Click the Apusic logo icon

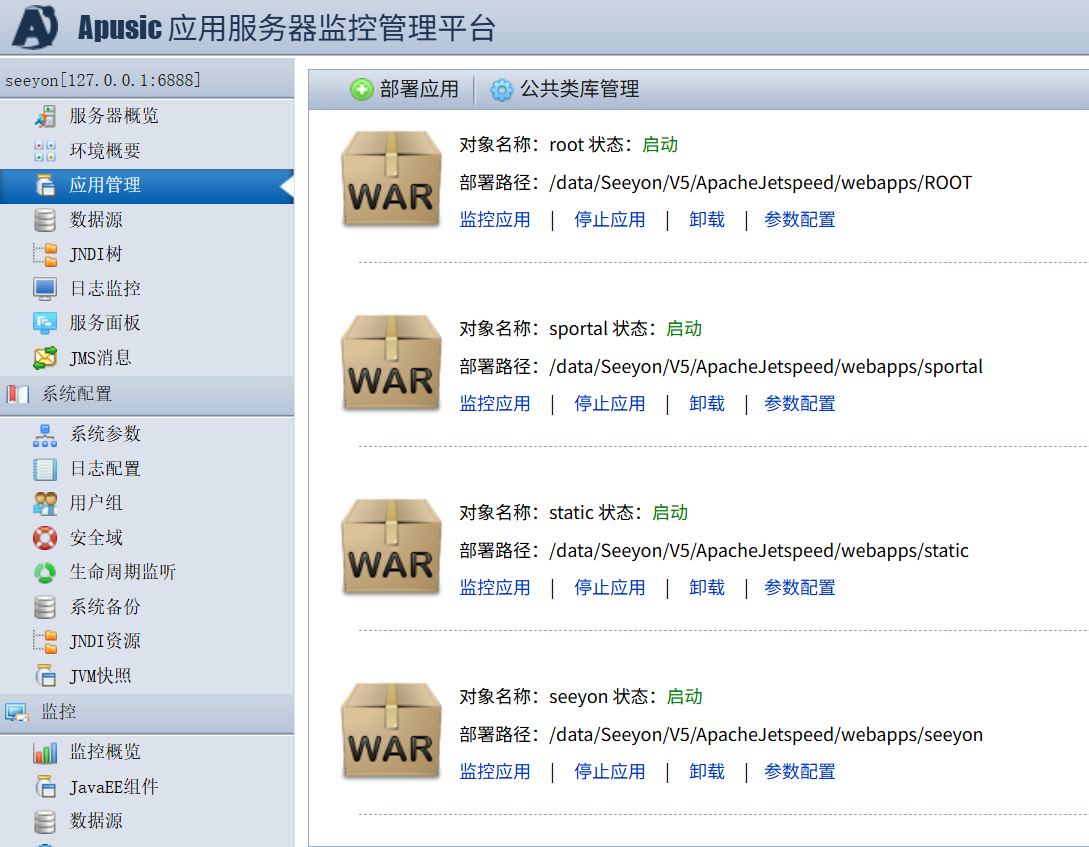click(35, 26)
